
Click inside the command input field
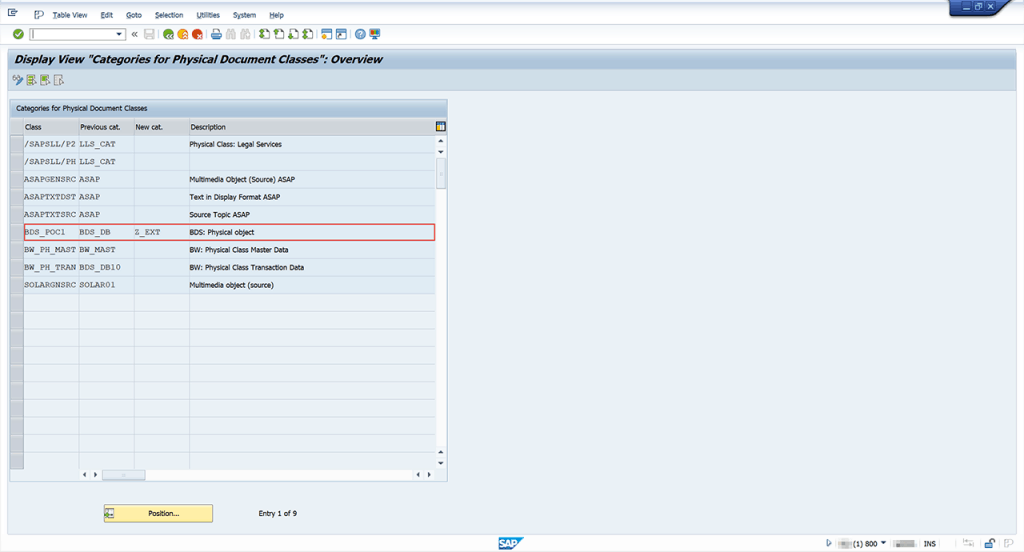(x=72, y=34)
